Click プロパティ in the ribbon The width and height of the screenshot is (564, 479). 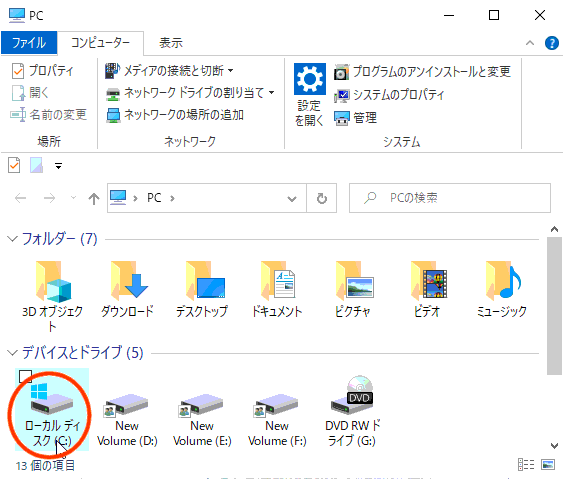pos(42,70)
